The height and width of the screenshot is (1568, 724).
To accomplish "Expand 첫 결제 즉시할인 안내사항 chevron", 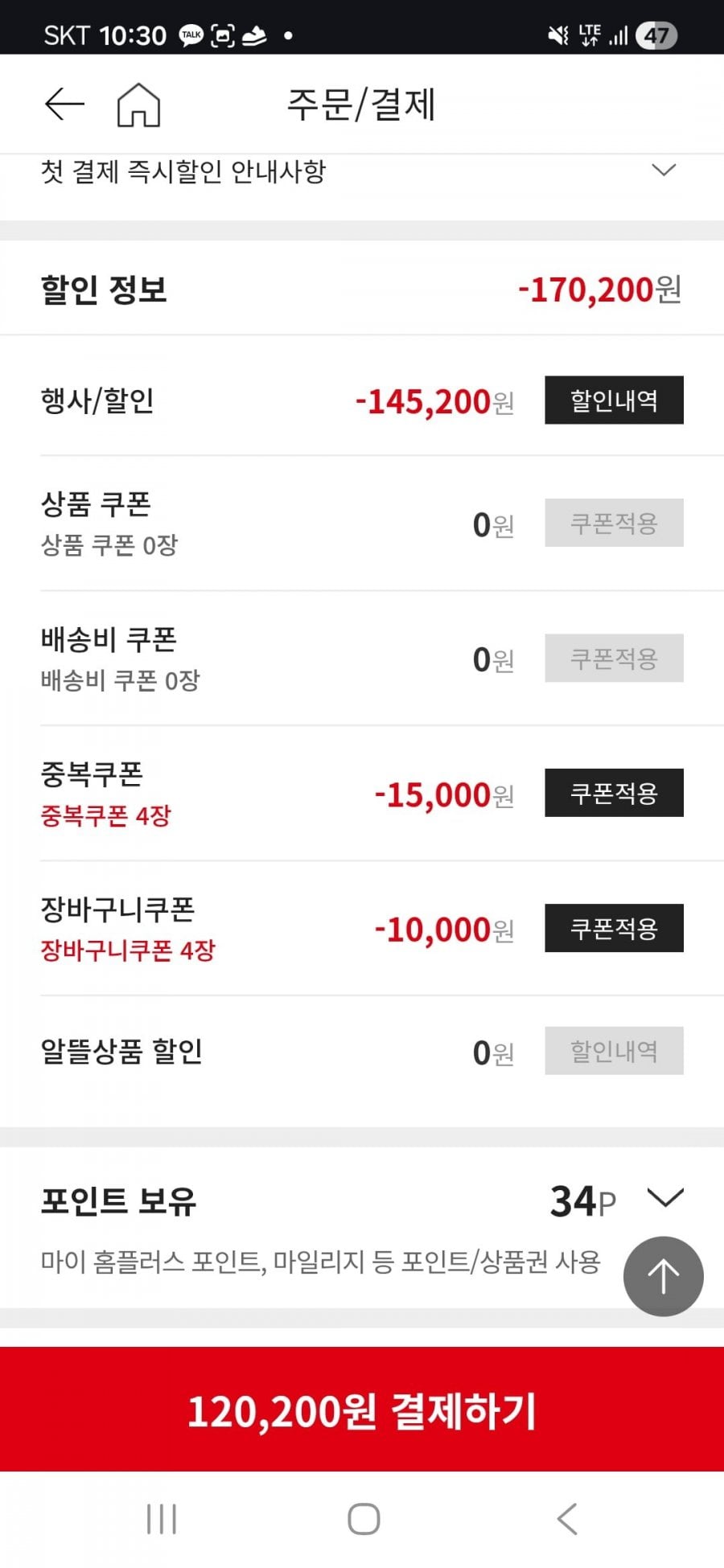I will (x=663, y=170).
